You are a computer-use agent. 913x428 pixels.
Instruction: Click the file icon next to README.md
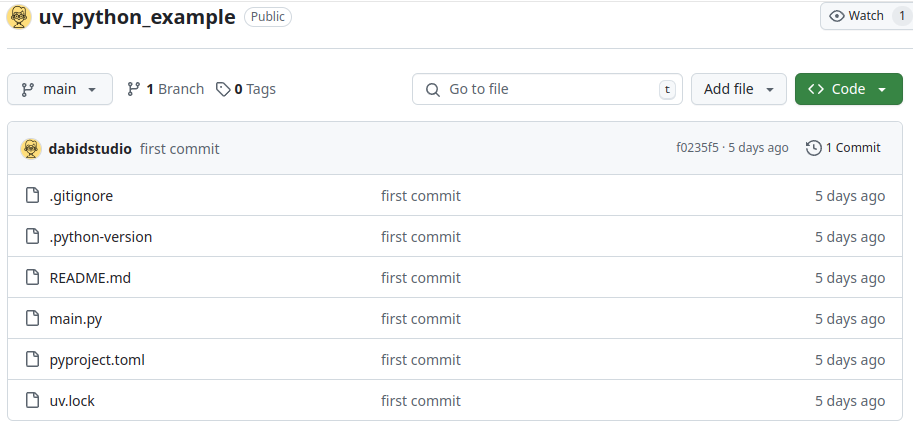point(33,277)
